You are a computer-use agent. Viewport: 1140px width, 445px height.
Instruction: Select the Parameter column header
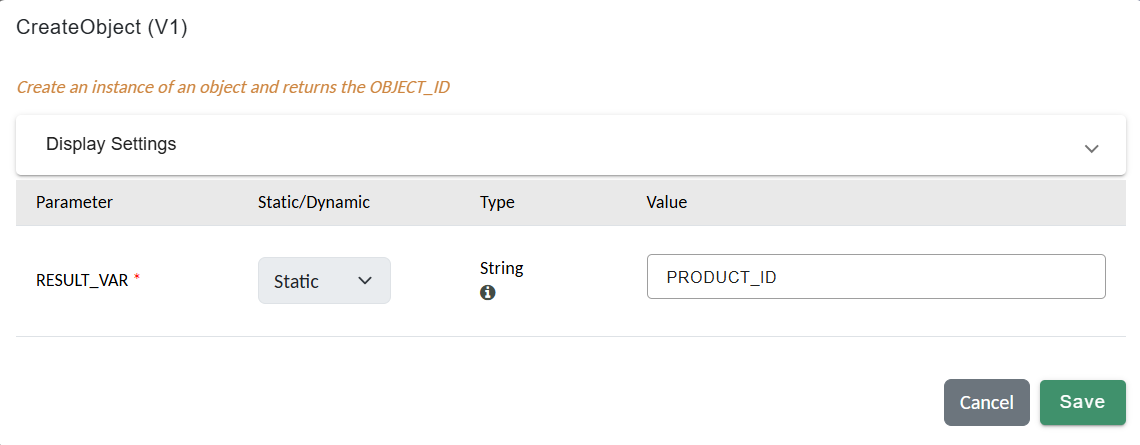point(74,202)
